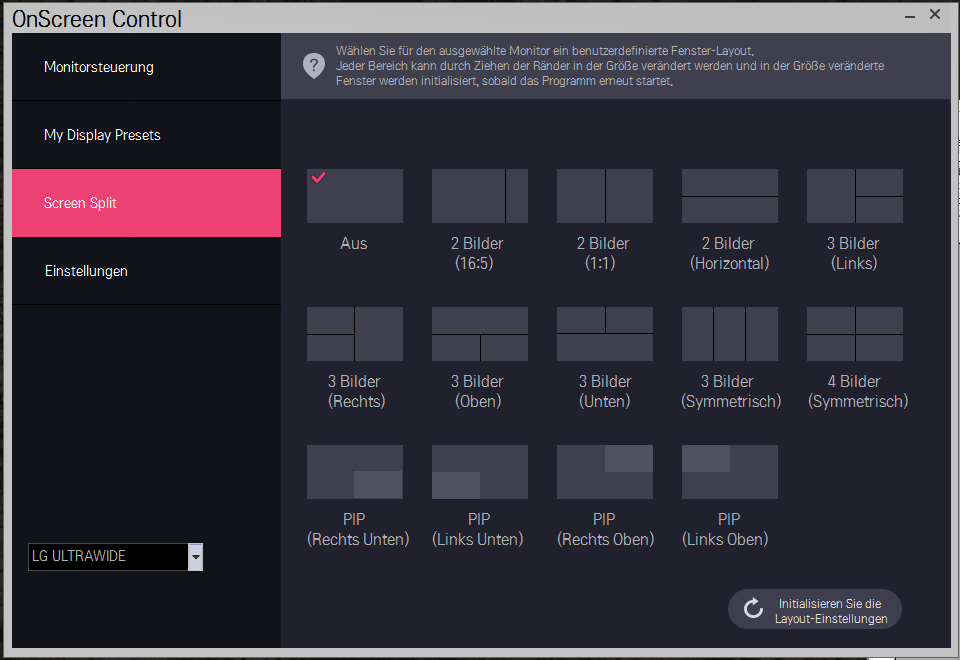960x660 pixels.
Task: Switch to the Screen Split section
Action: [146, 203]
